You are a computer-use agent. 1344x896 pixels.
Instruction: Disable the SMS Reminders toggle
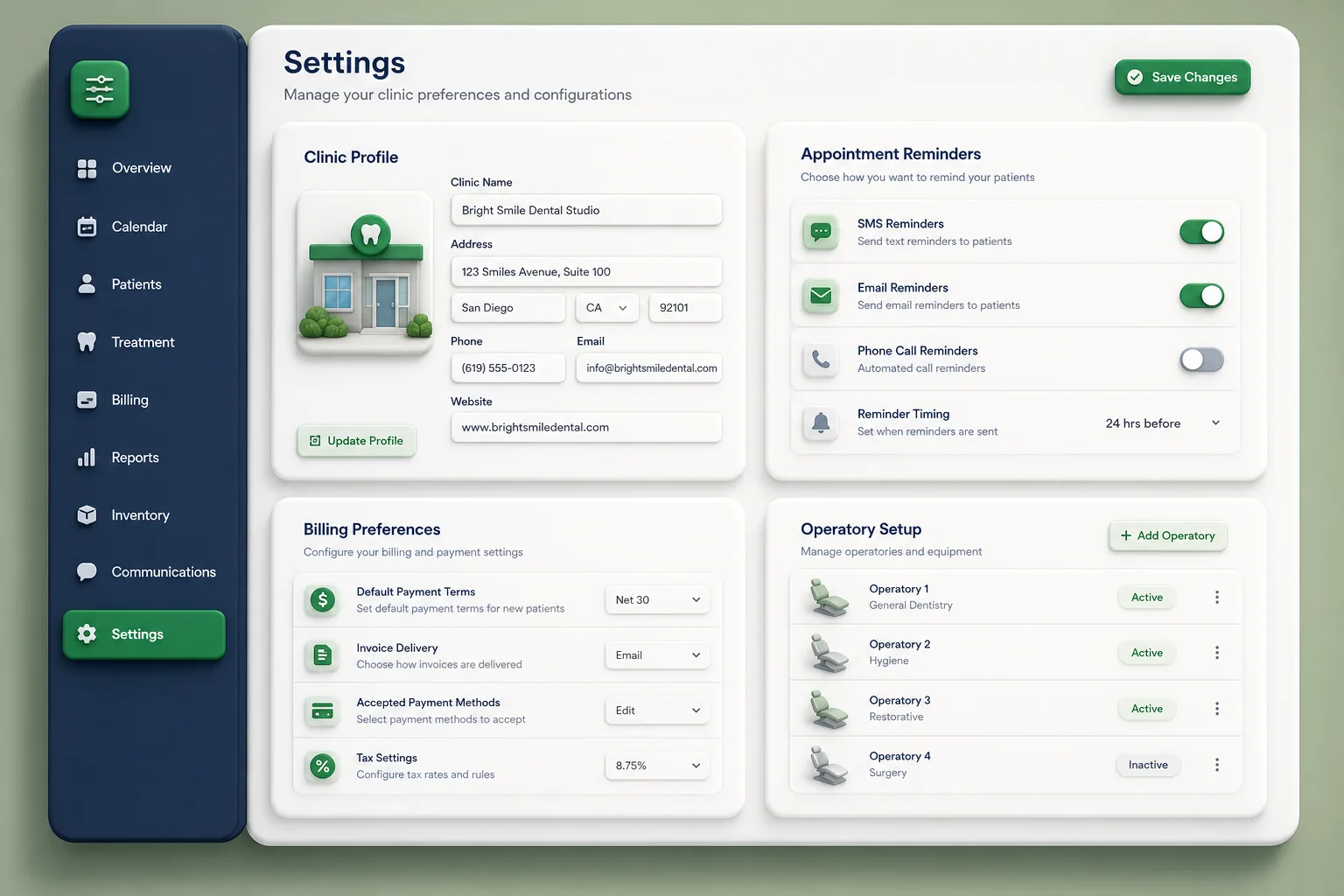click(x=1201, y=232)
